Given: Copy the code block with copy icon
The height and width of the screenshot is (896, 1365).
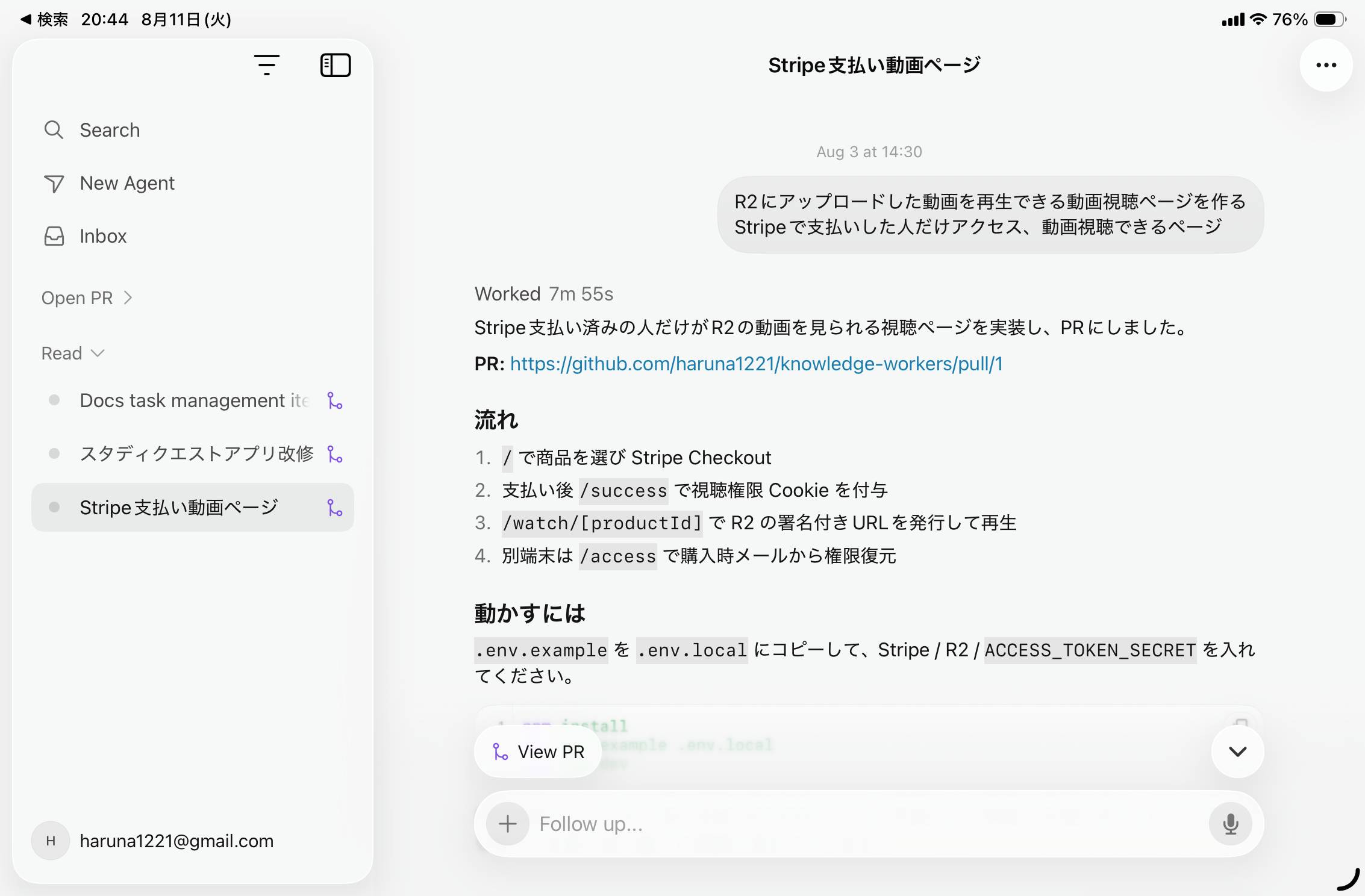Looking at the screenshot, I should point(1240,724).
